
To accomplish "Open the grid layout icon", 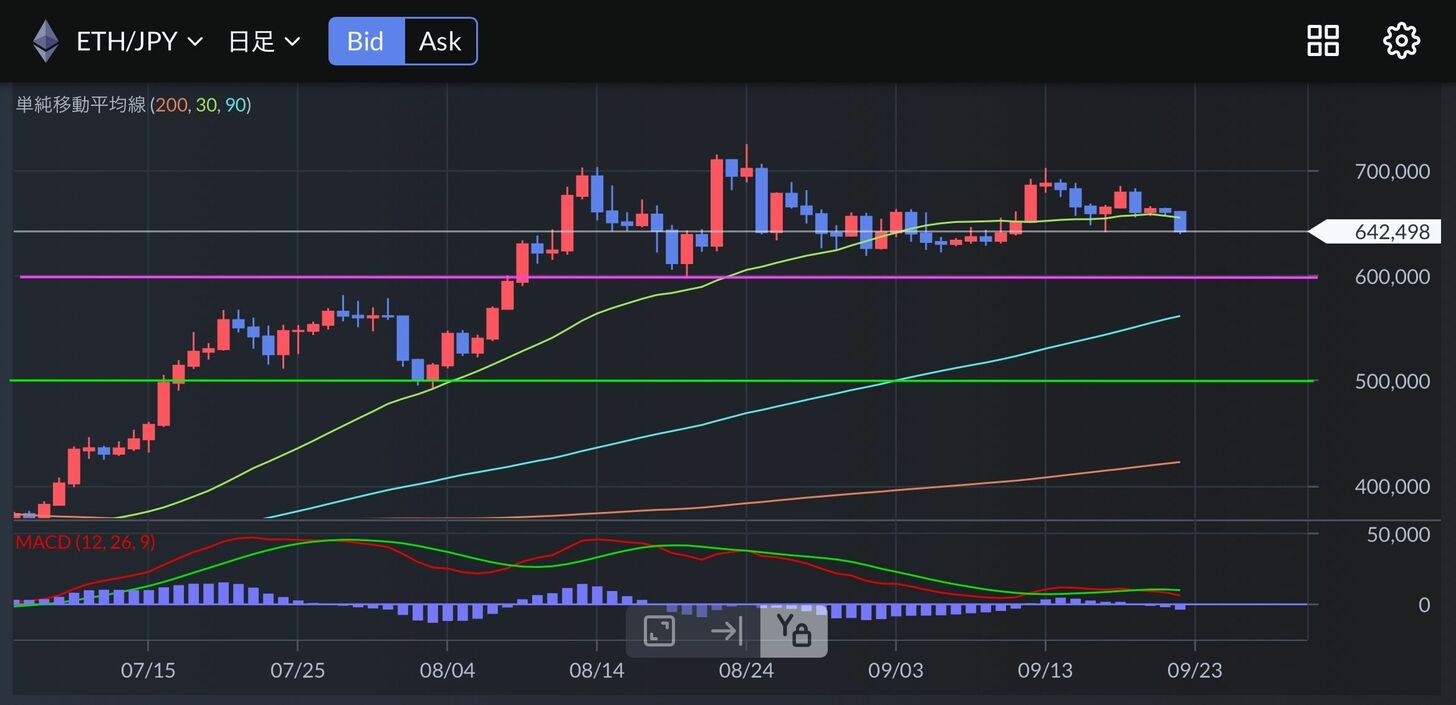I will (x=1323, y=41).
